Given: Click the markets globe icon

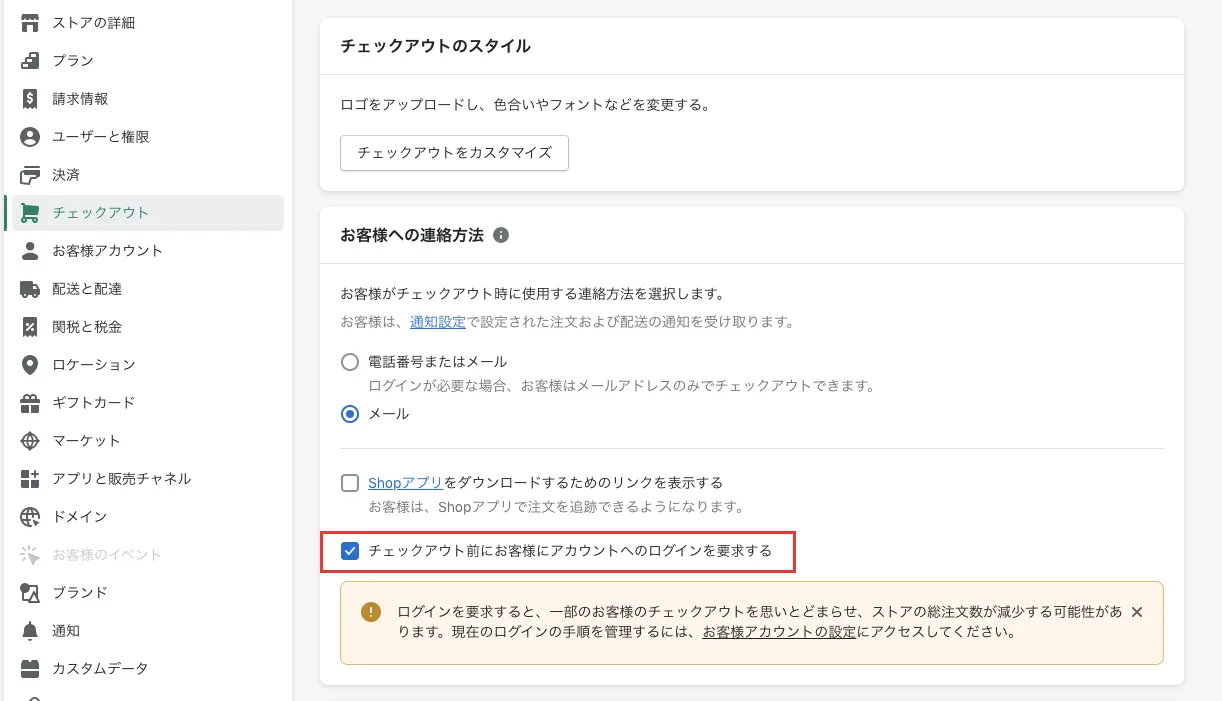Looking at the screenshot, I should 30,441.
